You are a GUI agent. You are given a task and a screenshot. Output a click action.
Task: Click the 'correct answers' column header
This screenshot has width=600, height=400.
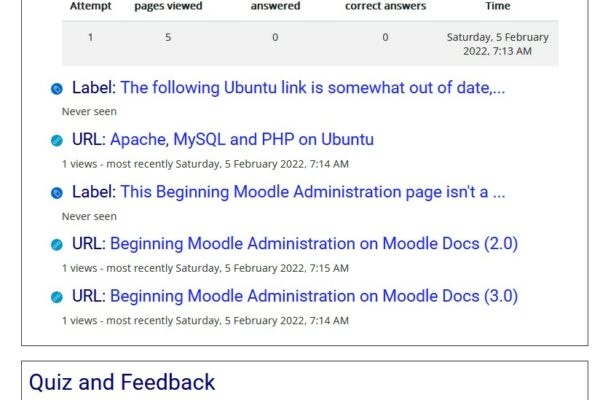coord(385,6)
